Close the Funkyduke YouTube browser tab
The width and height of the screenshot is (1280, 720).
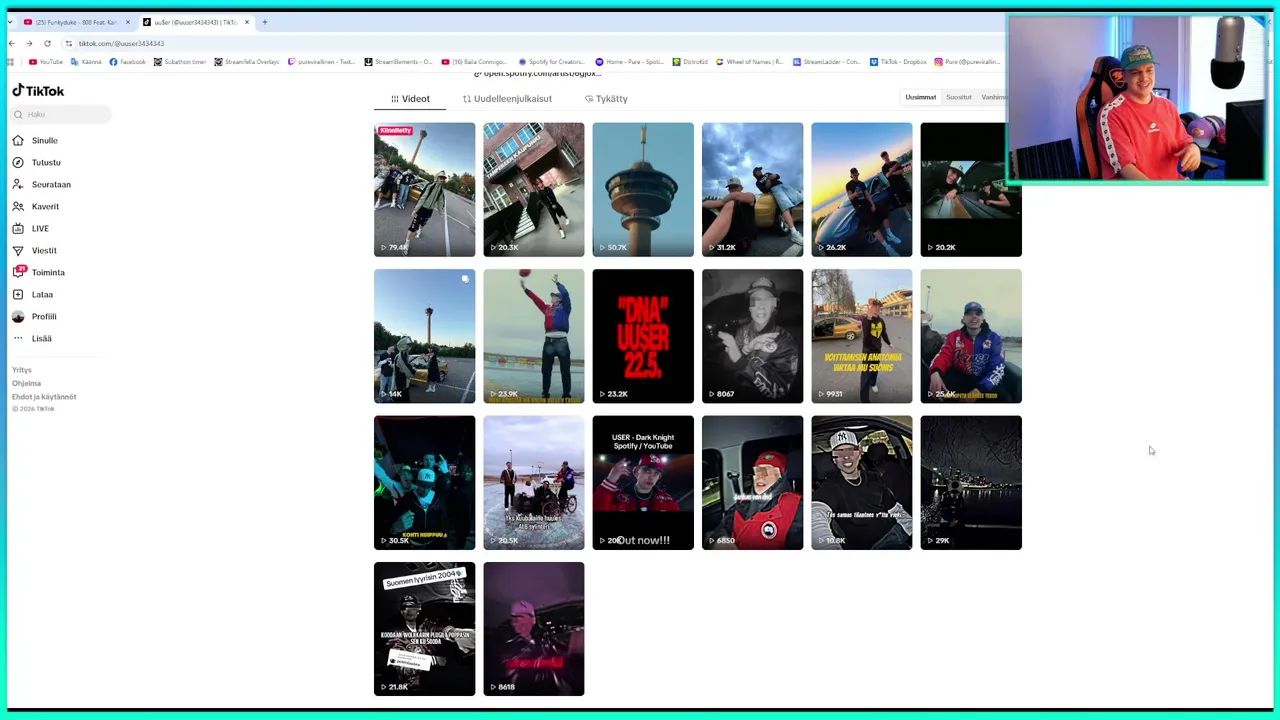[x=127, y=22]
